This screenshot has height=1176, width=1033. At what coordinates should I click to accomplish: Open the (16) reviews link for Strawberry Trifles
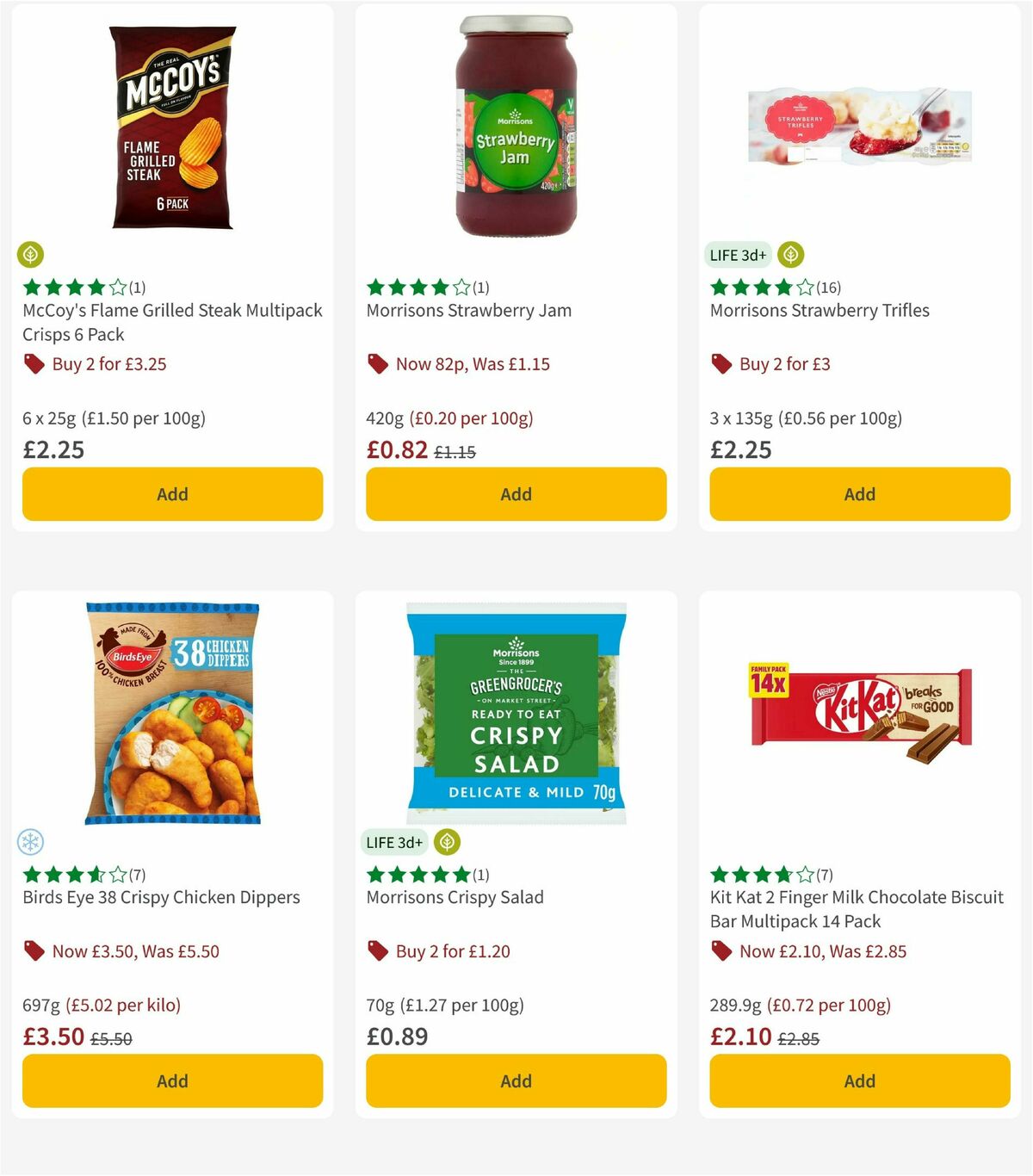829,288
